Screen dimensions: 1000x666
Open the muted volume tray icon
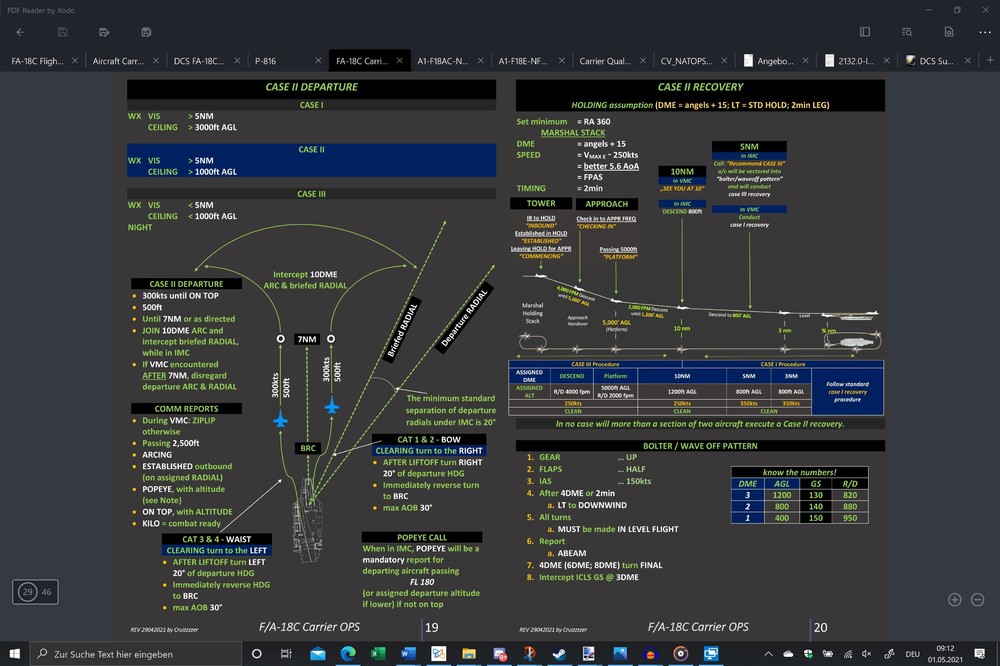pos(867,654)
